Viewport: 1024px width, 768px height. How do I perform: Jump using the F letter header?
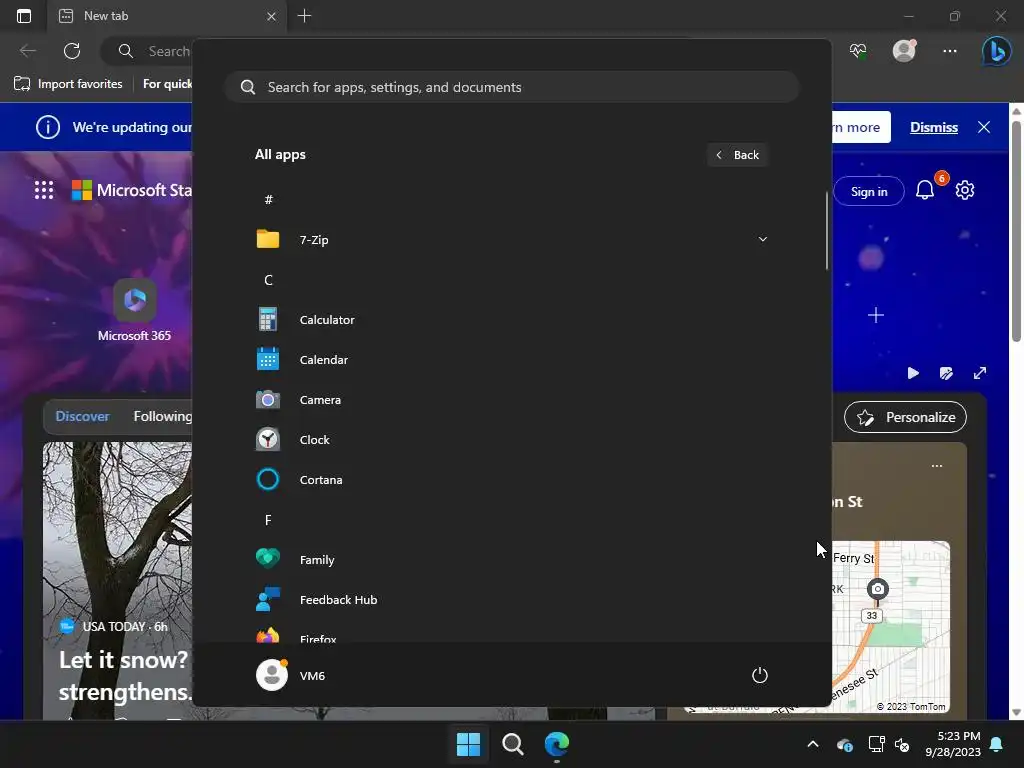268,520
